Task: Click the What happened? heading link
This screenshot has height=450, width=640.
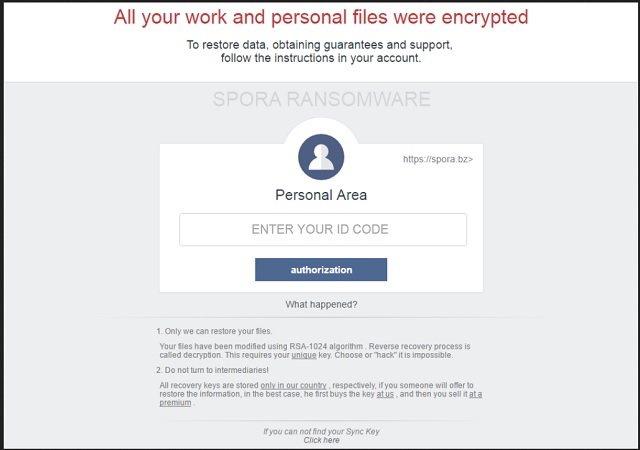Action: pyautogui.click(x=321, y=305)
